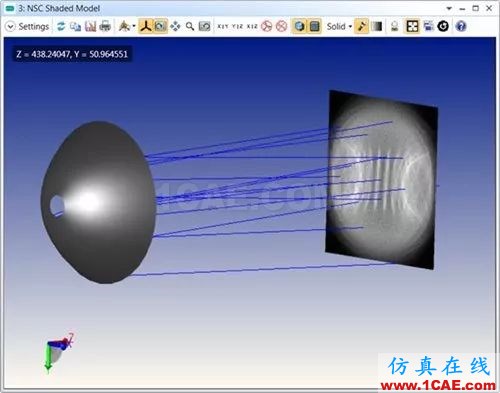
Task: Click the gradient background icon
Action: tap(377, 26)
